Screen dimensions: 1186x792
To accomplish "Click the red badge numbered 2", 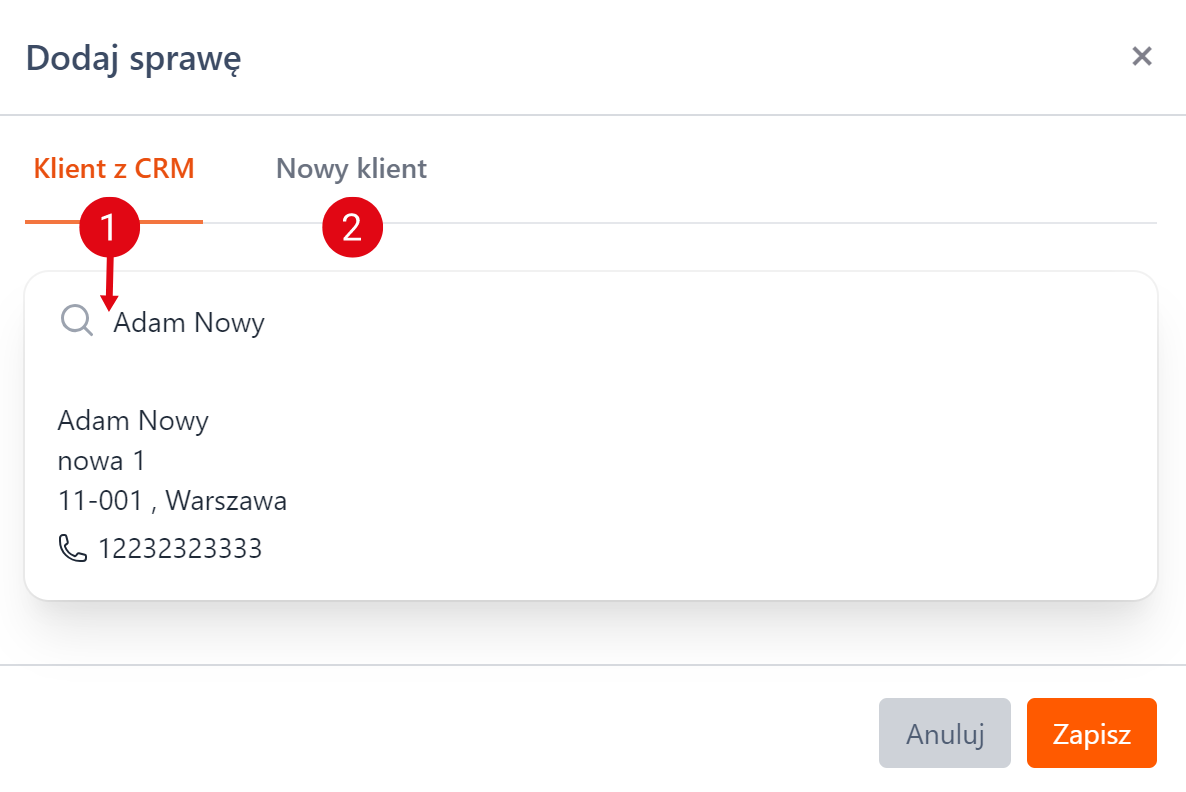I will (x=352, y=227).
